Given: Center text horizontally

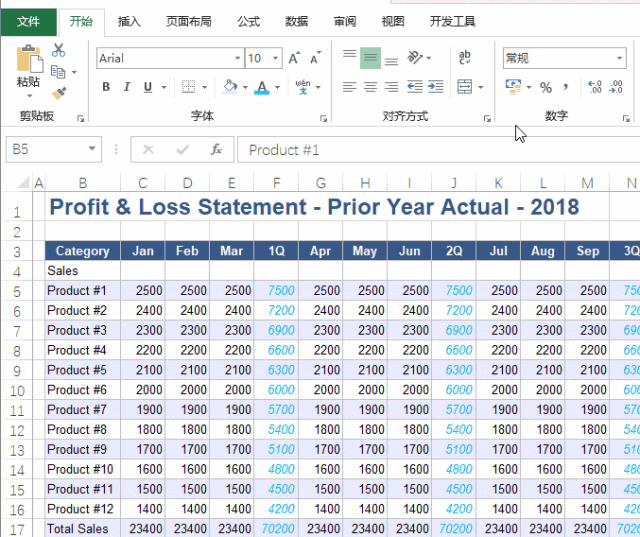Looking at the screenshot, I should [370, 87].
